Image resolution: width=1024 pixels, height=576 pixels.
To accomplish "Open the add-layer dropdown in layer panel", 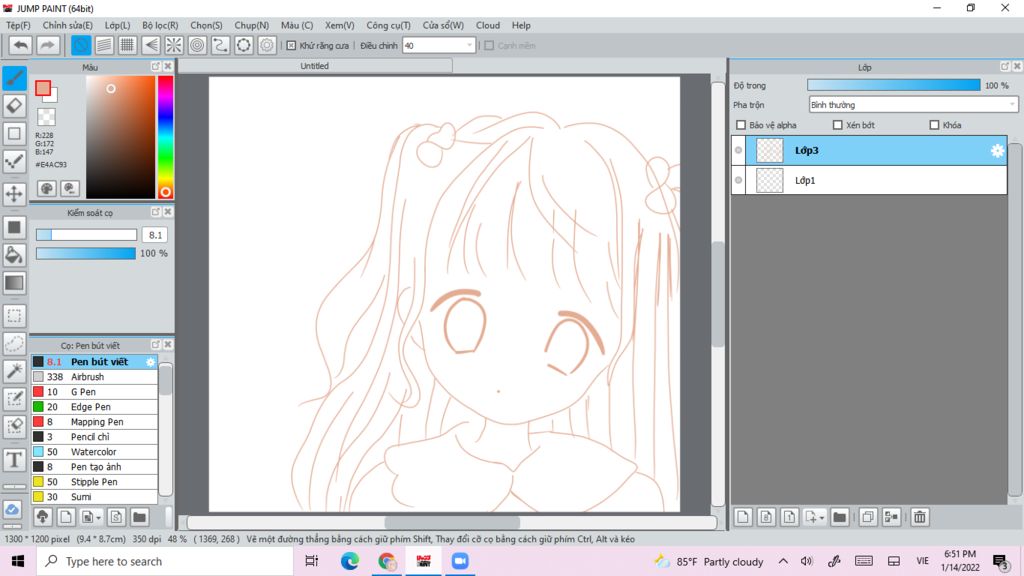I will click(x=814, y=517).
